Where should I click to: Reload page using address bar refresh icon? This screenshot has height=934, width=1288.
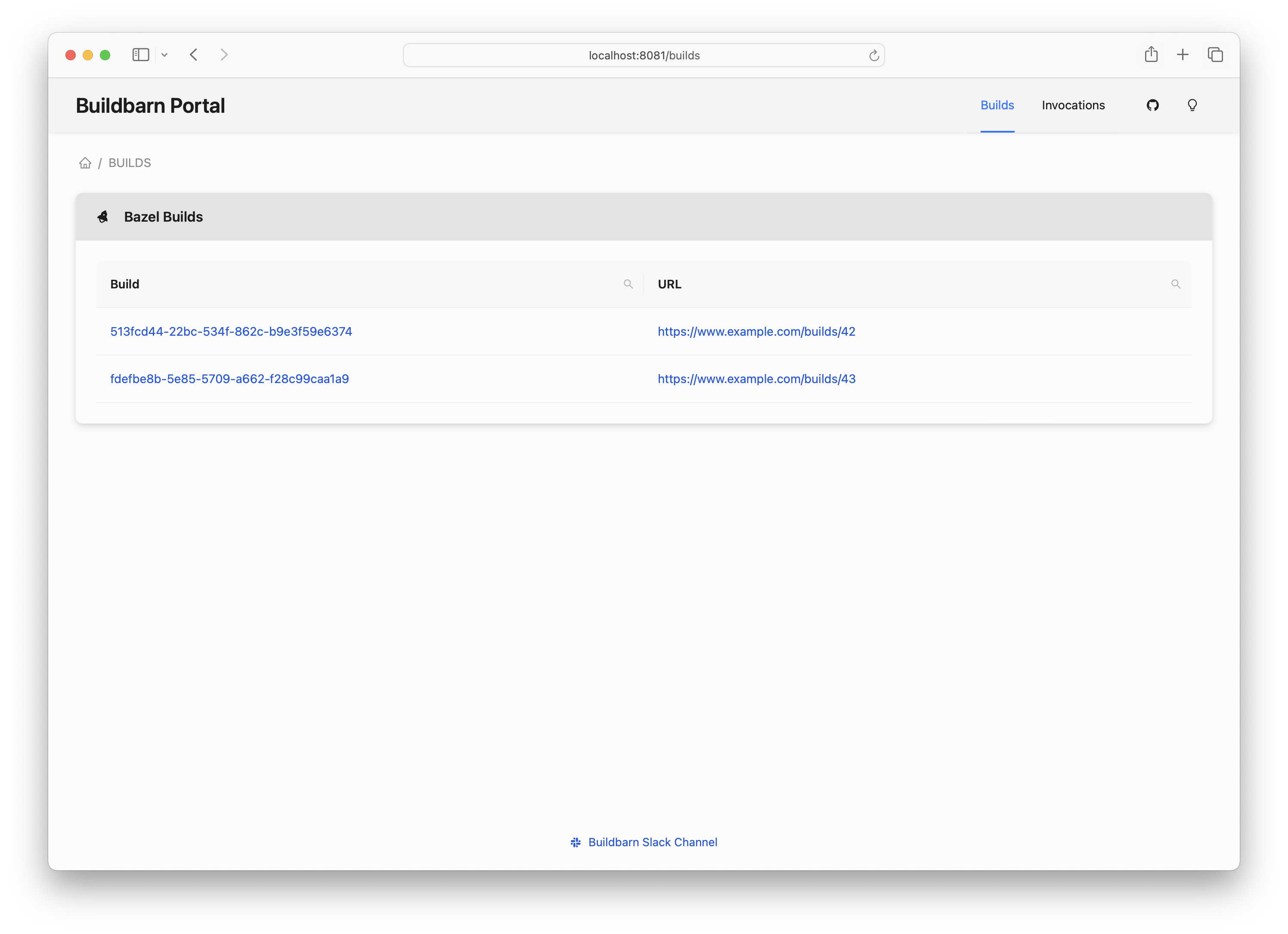click(874, 55)
